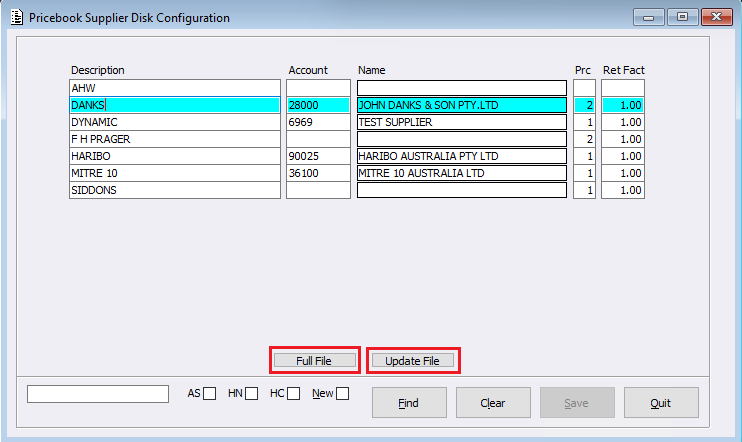Click the Clear button
This screenshot has height=442, width=742.
pyautogui.click(x=493, y=403)
